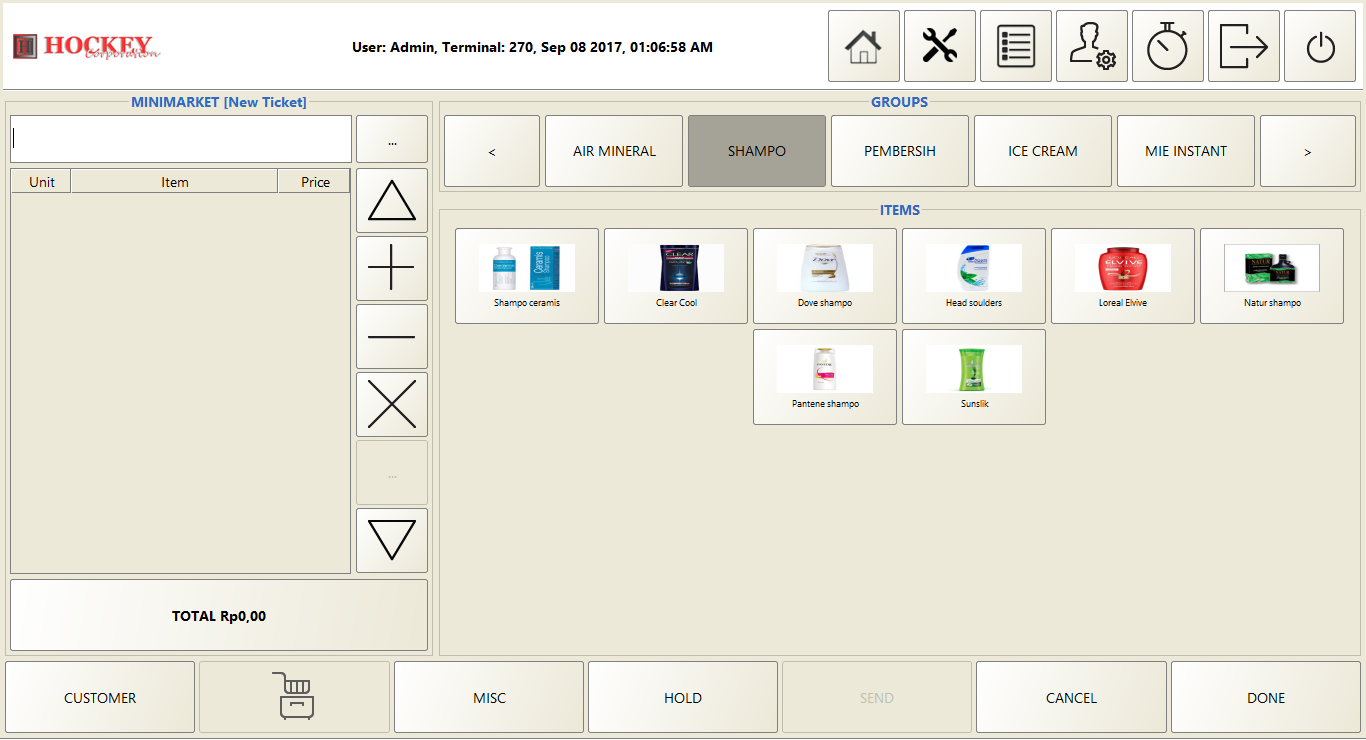
Task: Remove item with the X button
Action: [392, 404]
